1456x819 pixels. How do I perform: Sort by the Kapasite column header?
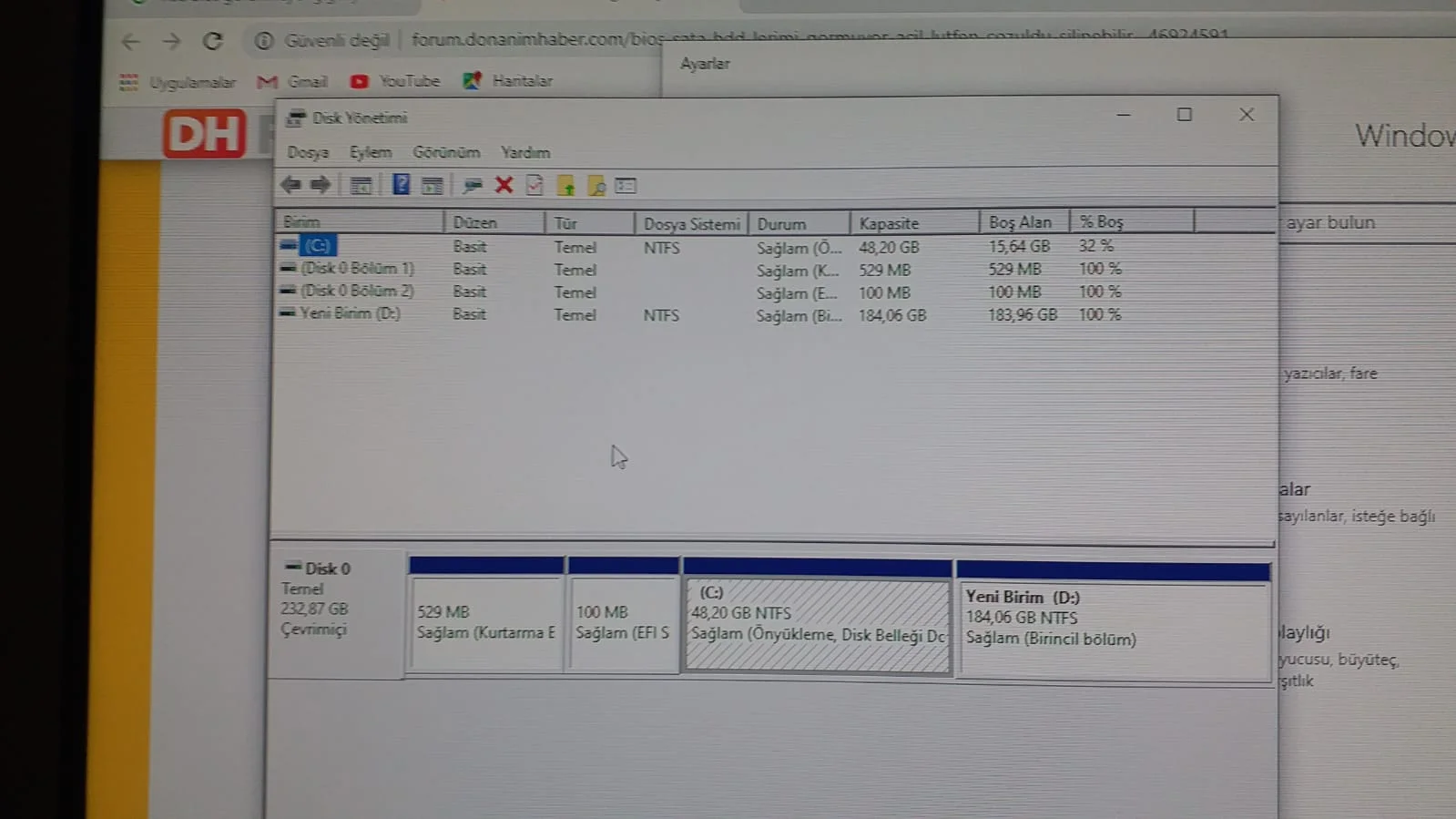(x=915, y=223)
